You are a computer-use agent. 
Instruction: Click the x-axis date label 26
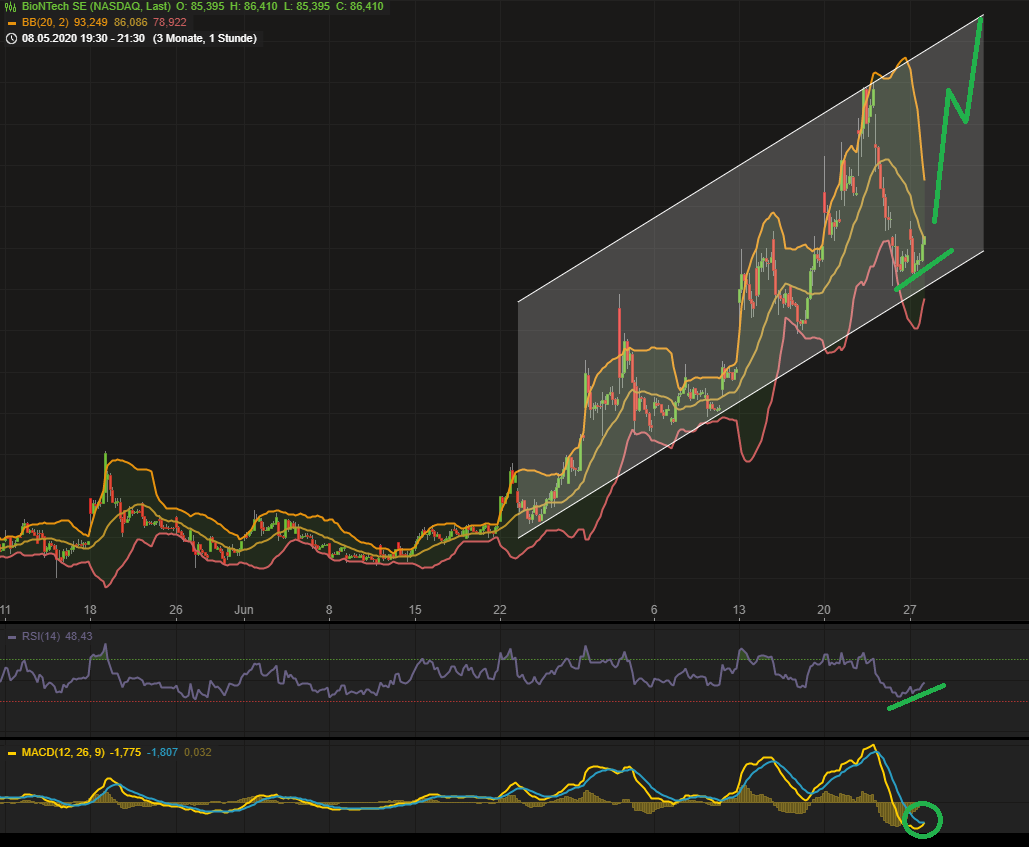point(176,610)
